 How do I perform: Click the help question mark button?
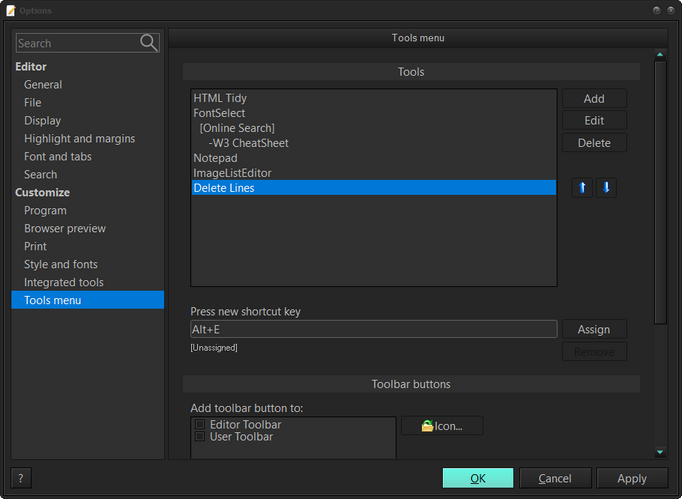pyautogui.click(x=21, y=478)
